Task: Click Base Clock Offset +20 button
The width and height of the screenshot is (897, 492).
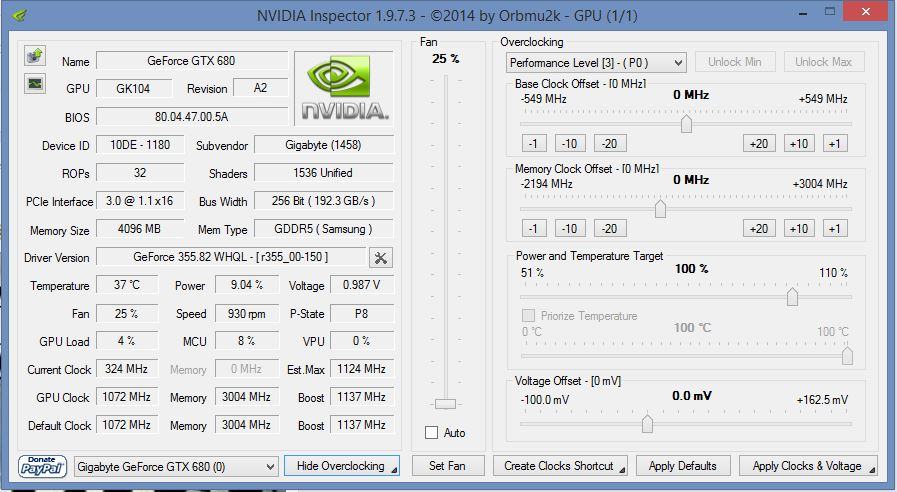Action: pyautogui.click(x=759, y=143)
